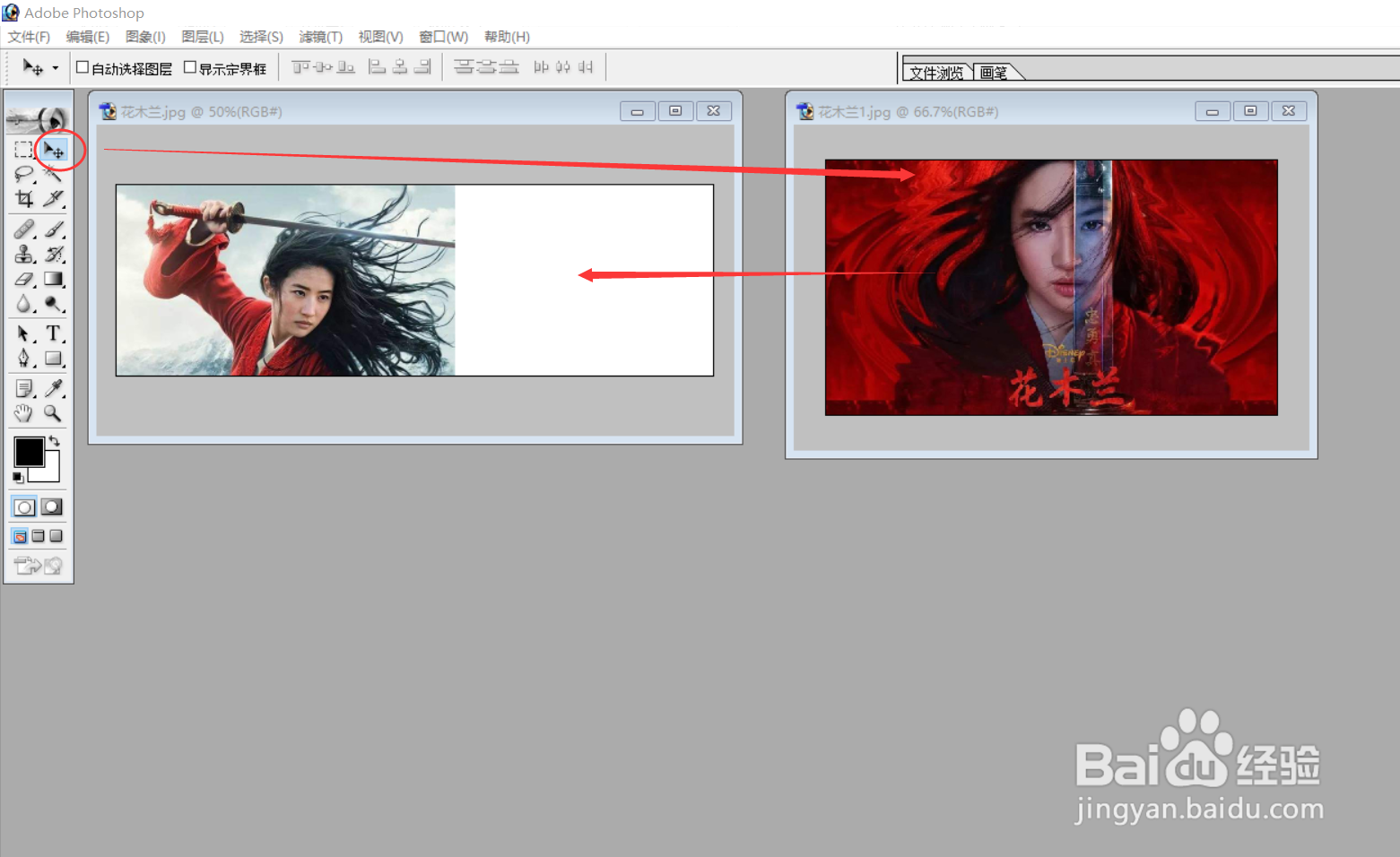The height and width of the screenshot is (857, 1400).
Task: Open the white background color swatch
Action: (50, 472)
